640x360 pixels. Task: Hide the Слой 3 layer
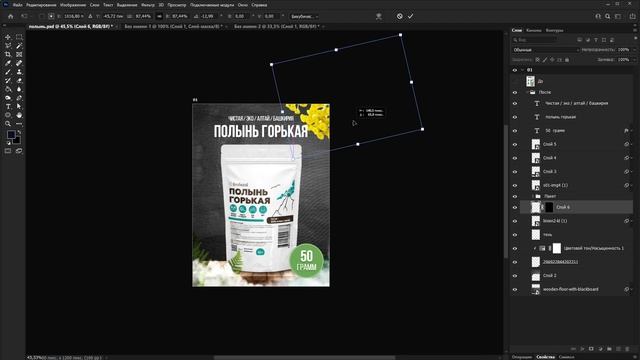coord(515,172)
